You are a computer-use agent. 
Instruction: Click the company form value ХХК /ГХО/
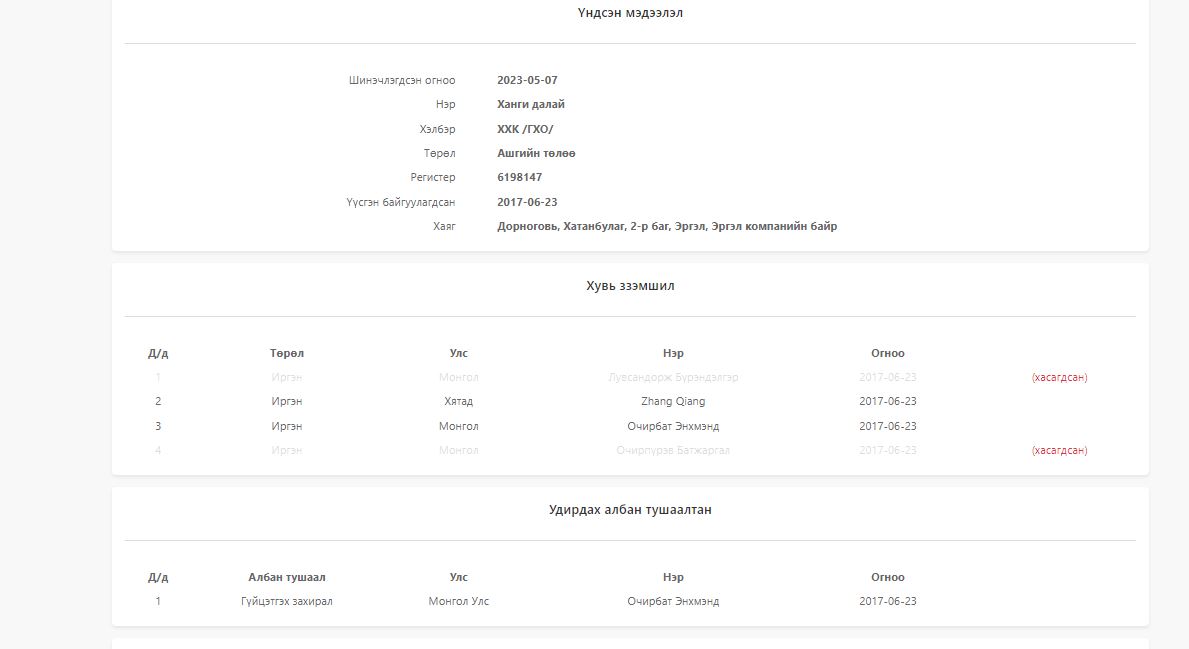[x=525, y=130]
